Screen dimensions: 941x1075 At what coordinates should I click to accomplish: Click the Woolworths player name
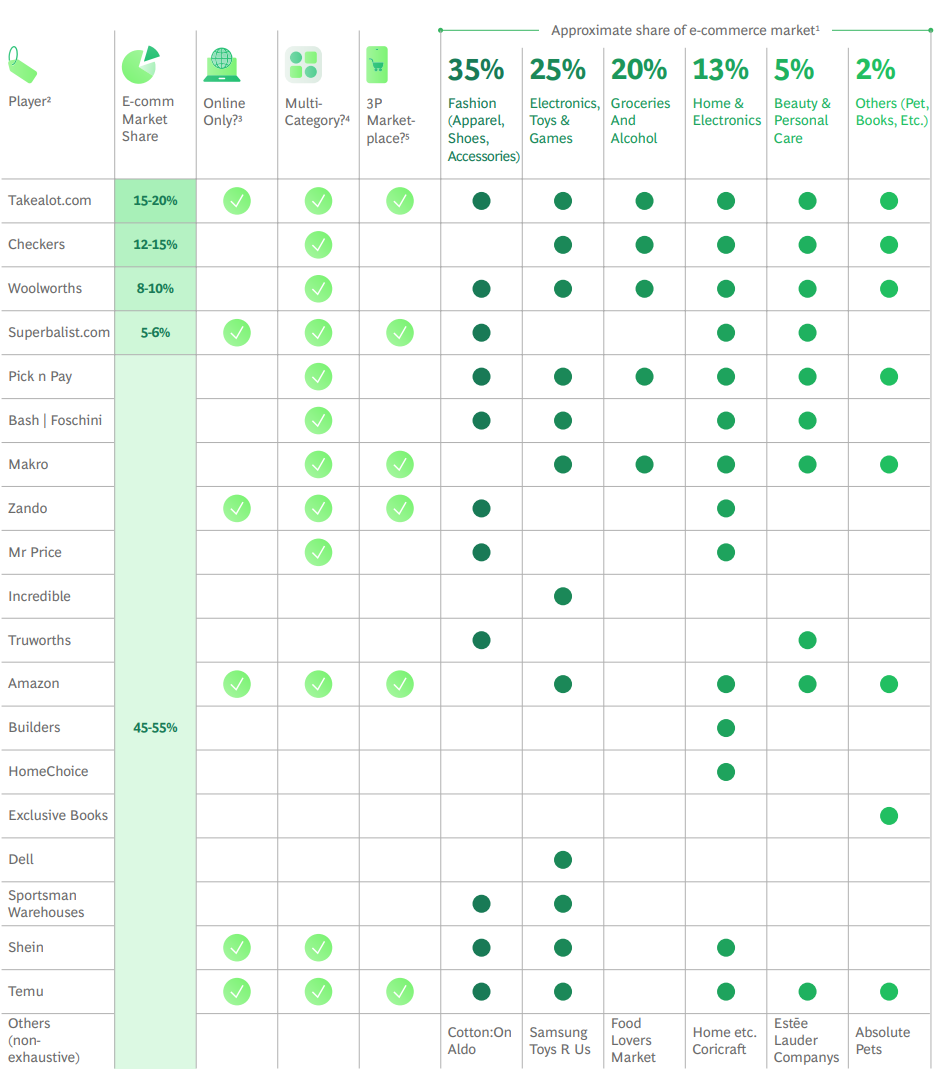45,288
